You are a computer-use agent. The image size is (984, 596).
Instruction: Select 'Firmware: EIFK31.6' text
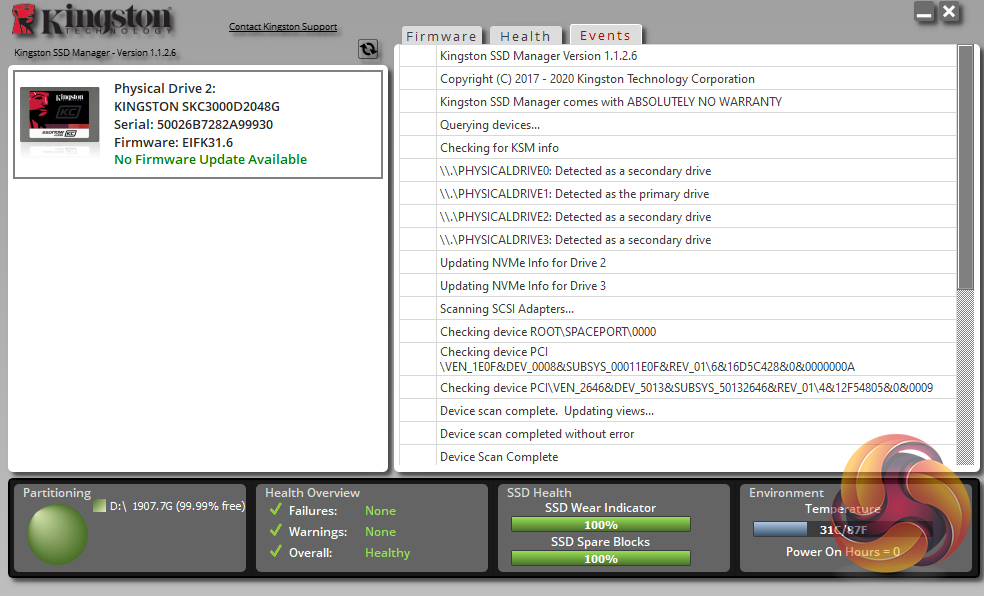pos(173,142)
